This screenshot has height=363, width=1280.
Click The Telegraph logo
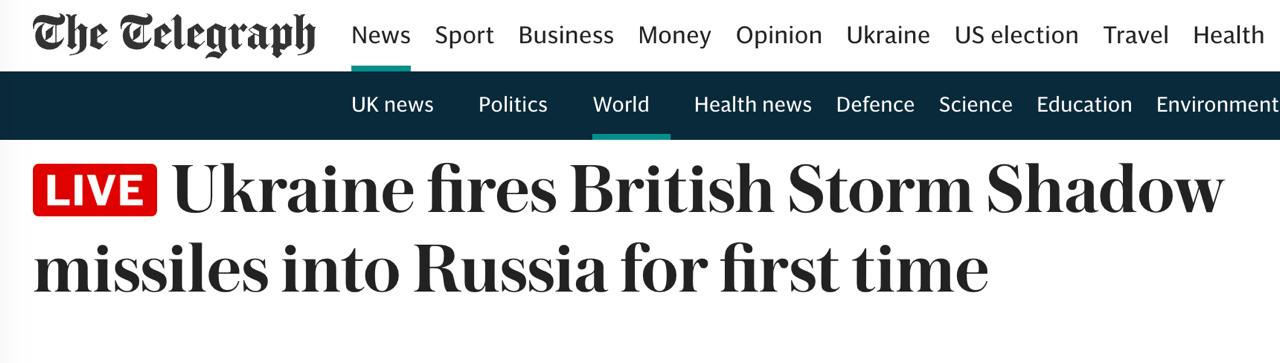pyautogui.click(x=174, y=36)
